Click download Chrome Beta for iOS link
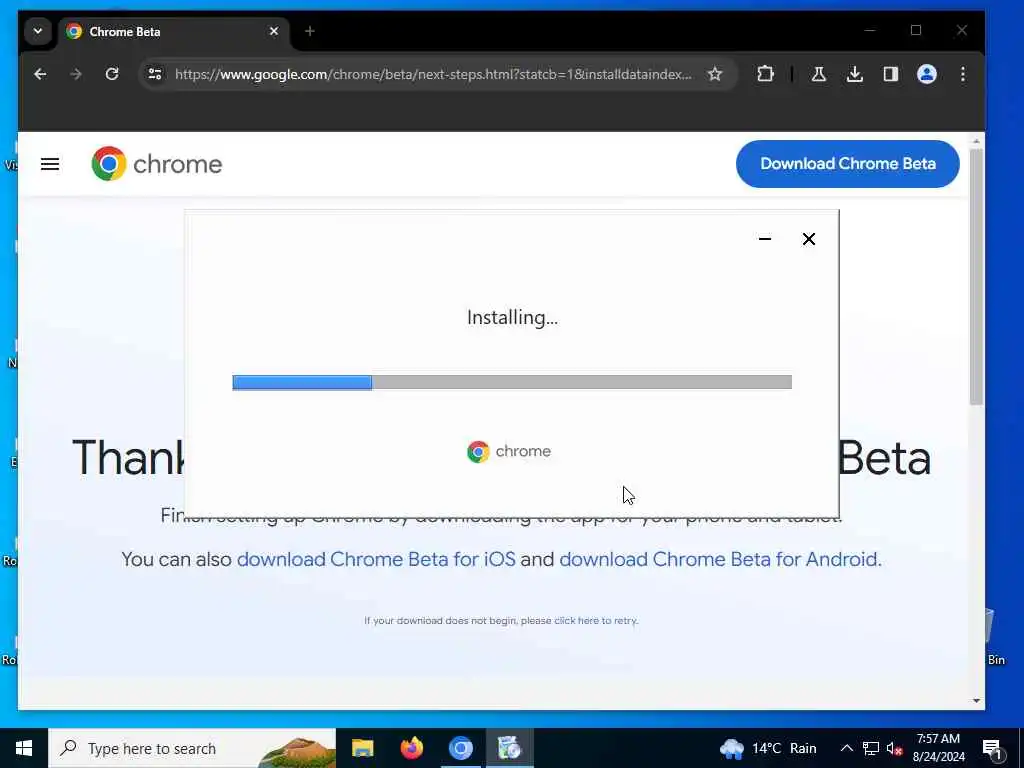The image size is (1024, 768). pyautogui.click(x=376, y=560)
